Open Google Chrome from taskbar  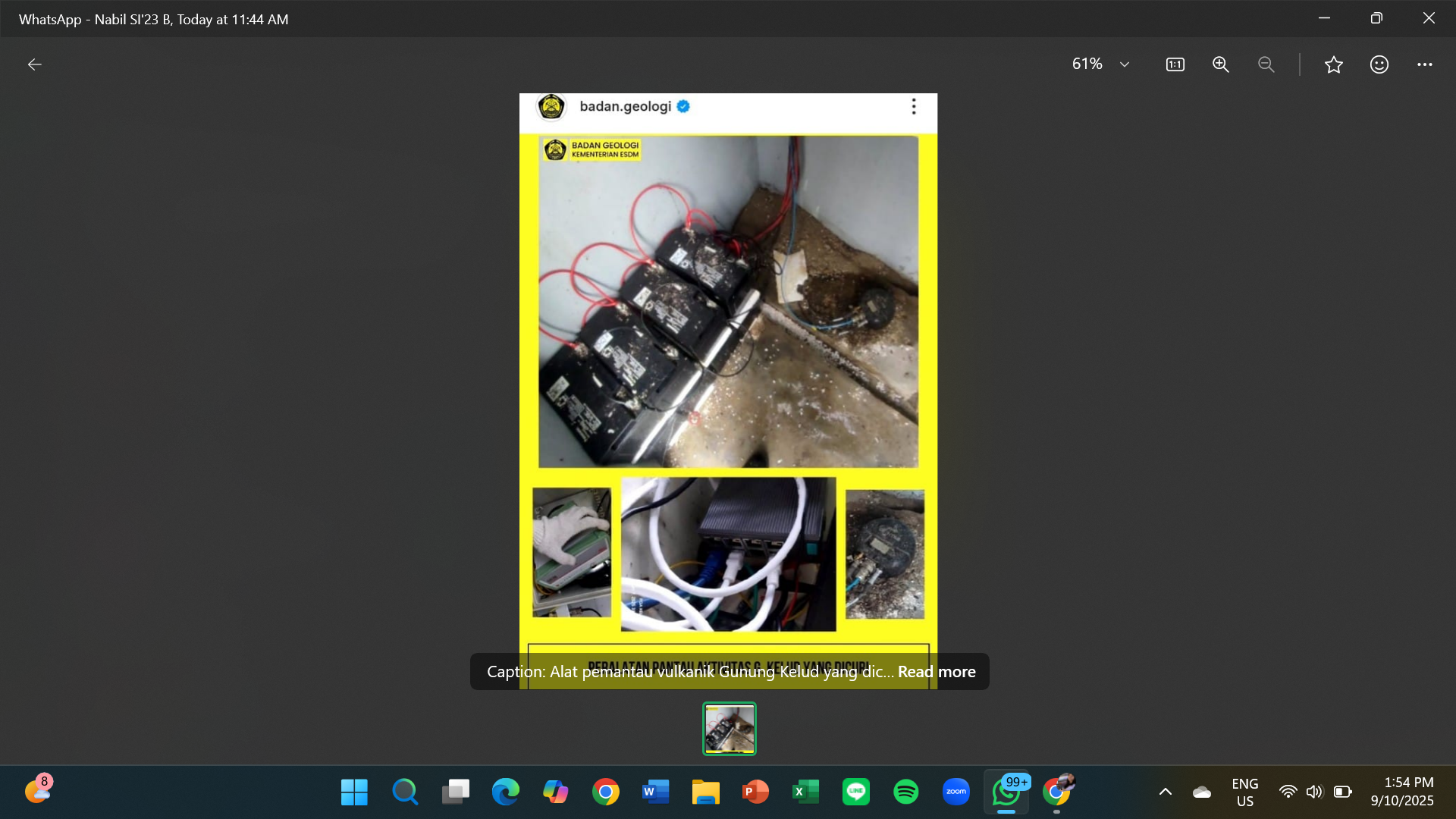pos(605,792)
